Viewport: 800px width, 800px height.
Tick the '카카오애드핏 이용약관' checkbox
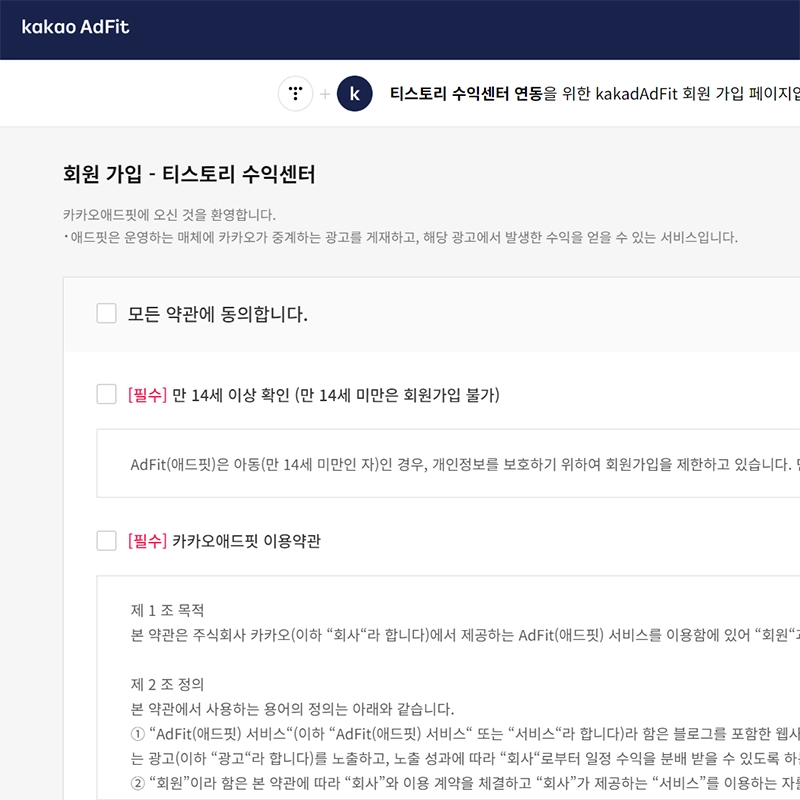click(x=107, y=540)
